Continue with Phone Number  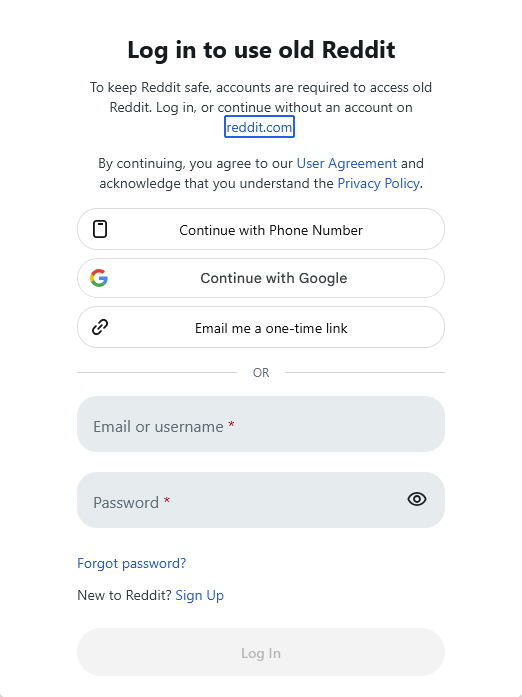point(261,229)
